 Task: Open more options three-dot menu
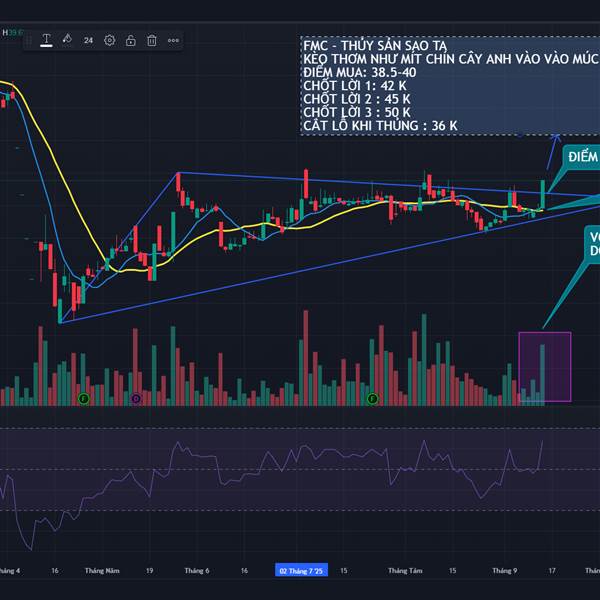pyautogui.click(x=173, y=40)
